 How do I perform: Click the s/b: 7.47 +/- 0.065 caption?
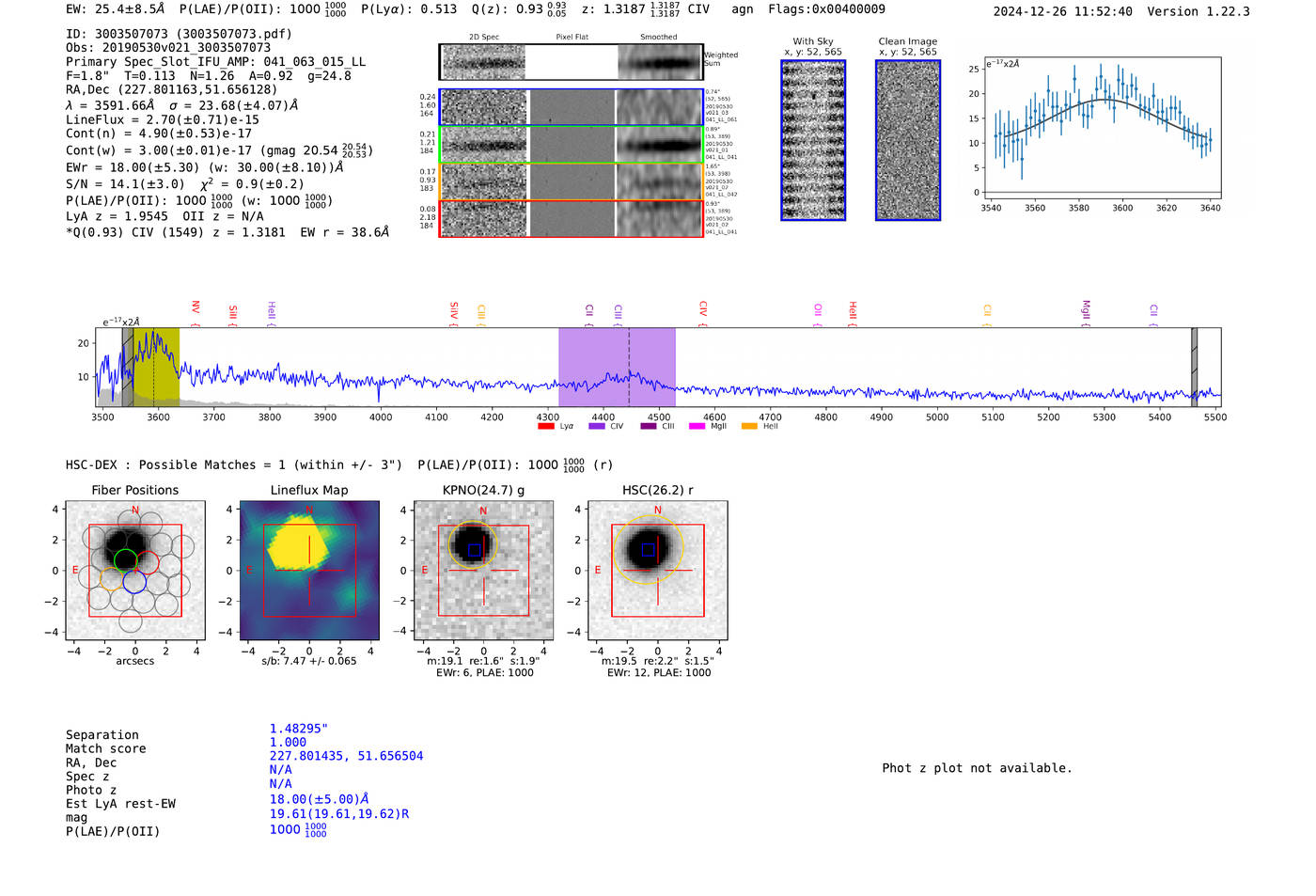pos(309,661)
